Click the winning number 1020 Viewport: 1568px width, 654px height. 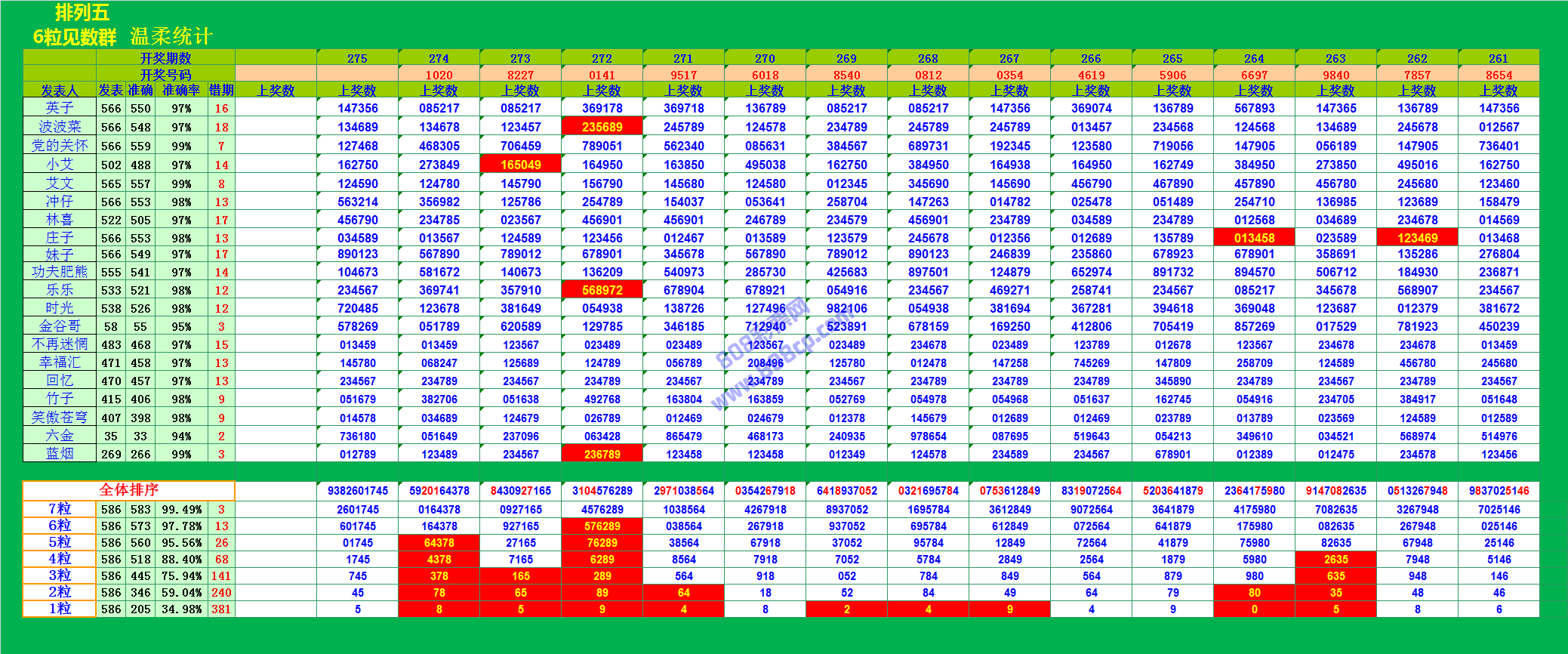point(439,75)
